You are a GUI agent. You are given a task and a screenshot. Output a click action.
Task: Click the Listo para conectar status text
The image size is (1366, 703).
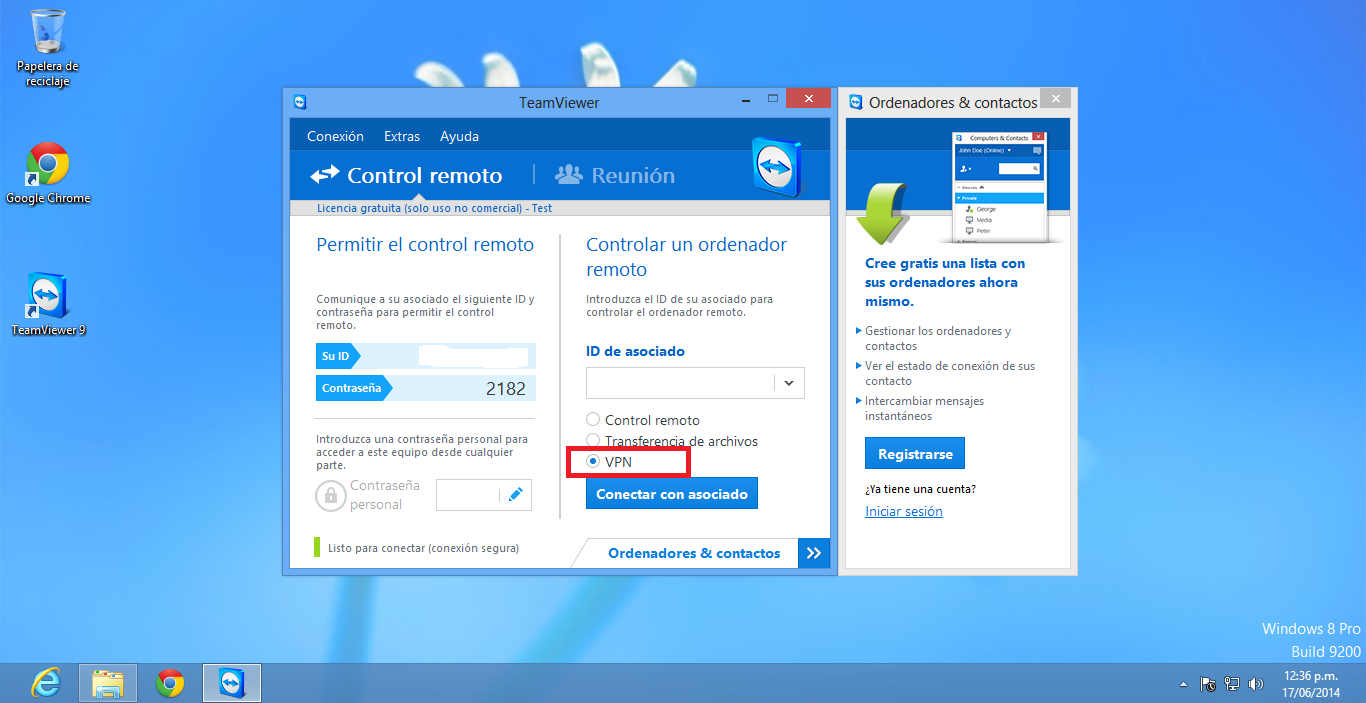tap(423, 548)
